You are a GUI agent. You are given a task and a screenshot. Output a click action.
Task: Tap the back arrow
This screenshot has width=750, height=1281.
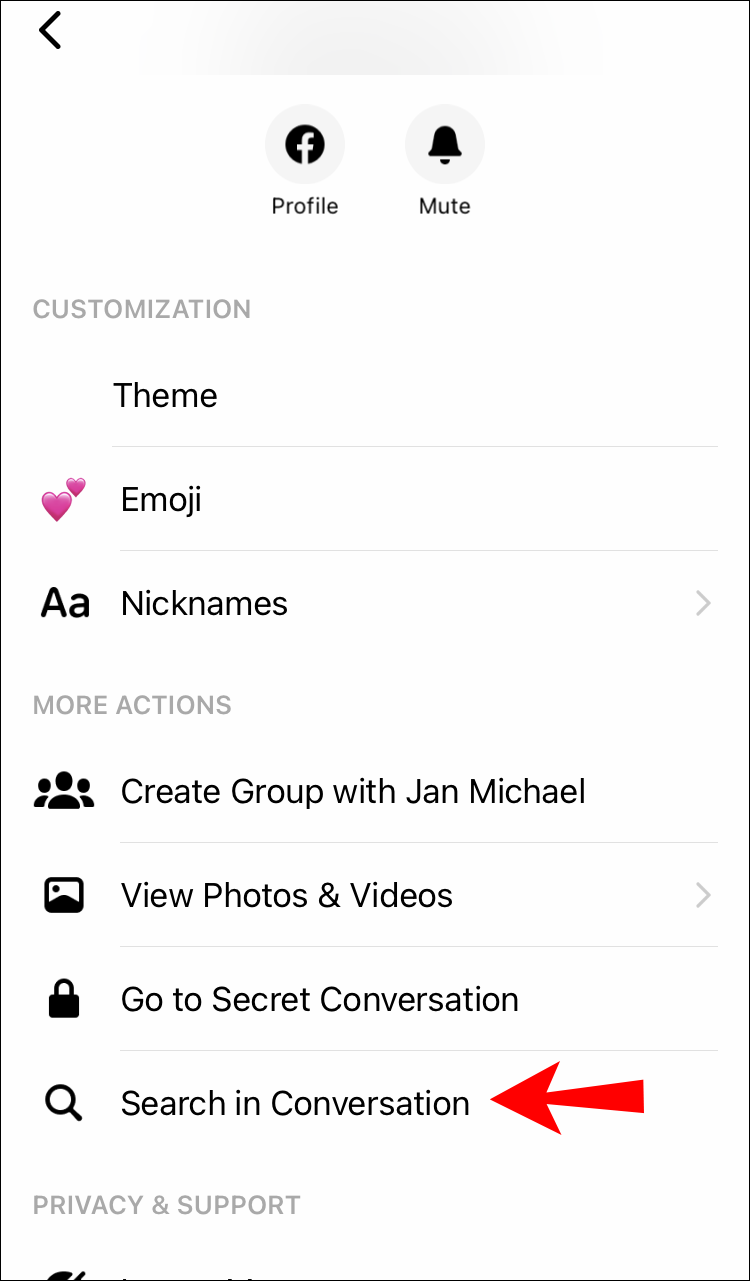tap(50, 30)
